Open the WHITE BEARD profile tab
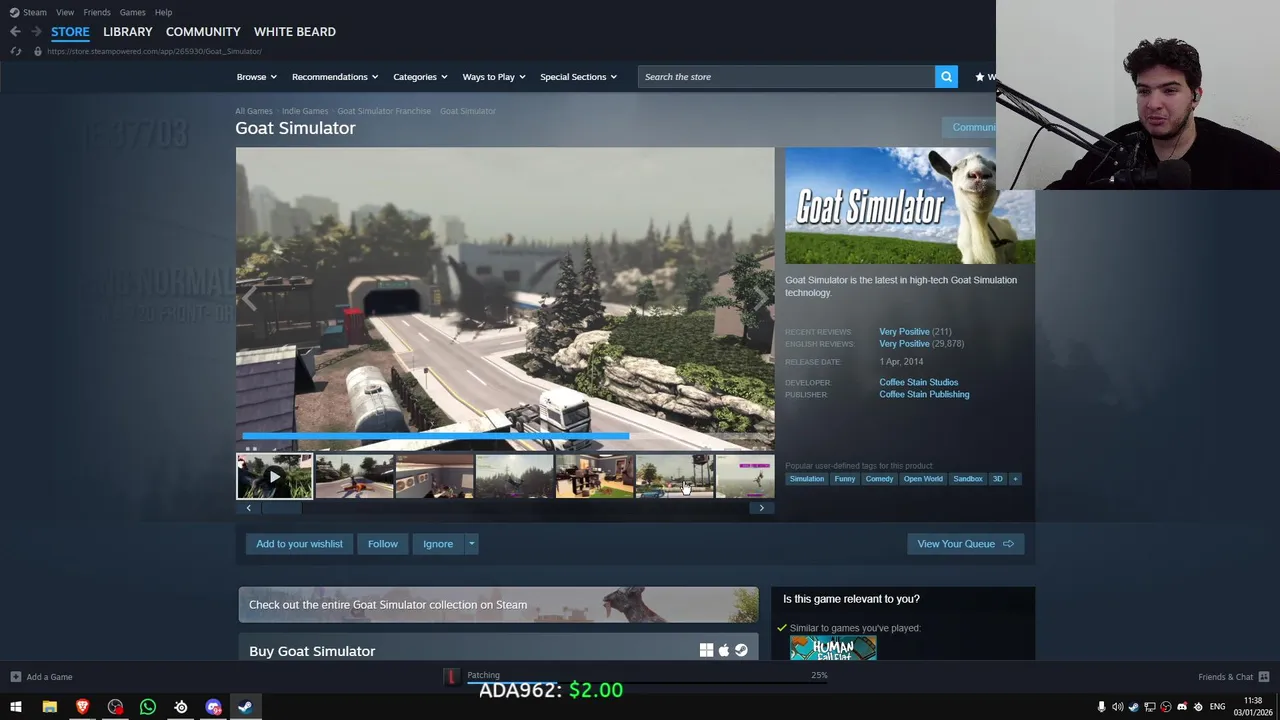Viewport: 1280px width, 720px height. (x=295, y=32)
